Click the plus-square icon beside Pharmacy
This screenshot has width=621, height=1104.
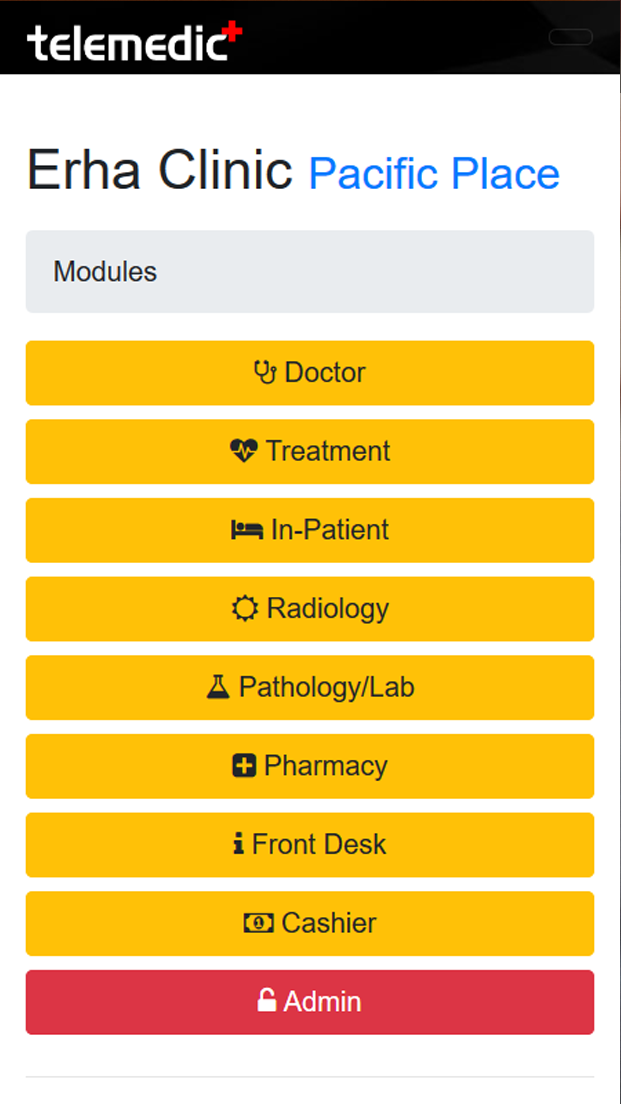[244, 766]
